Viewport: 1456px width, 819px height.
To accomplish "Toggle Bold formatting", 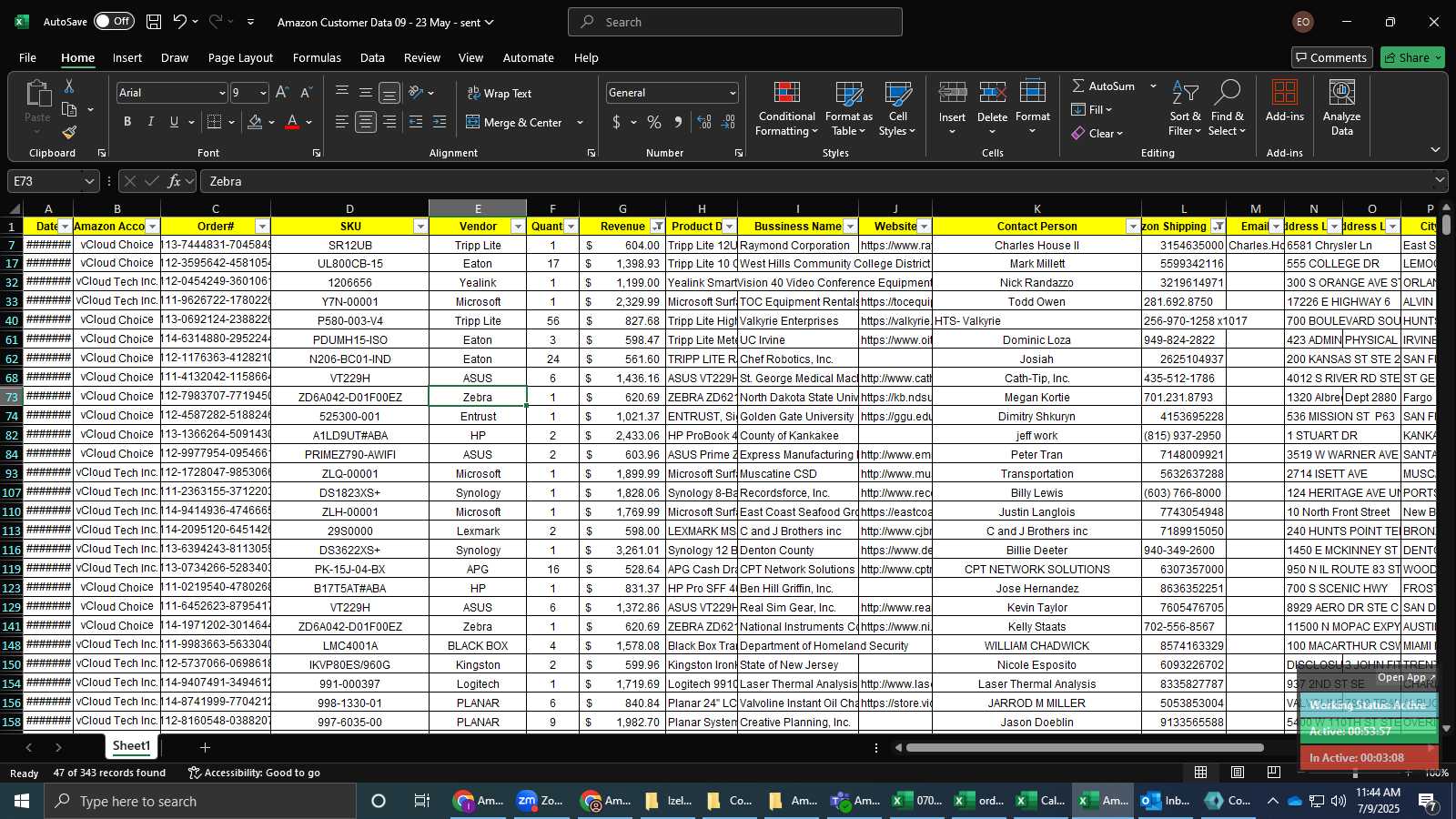I will click(x=127, y=122).
